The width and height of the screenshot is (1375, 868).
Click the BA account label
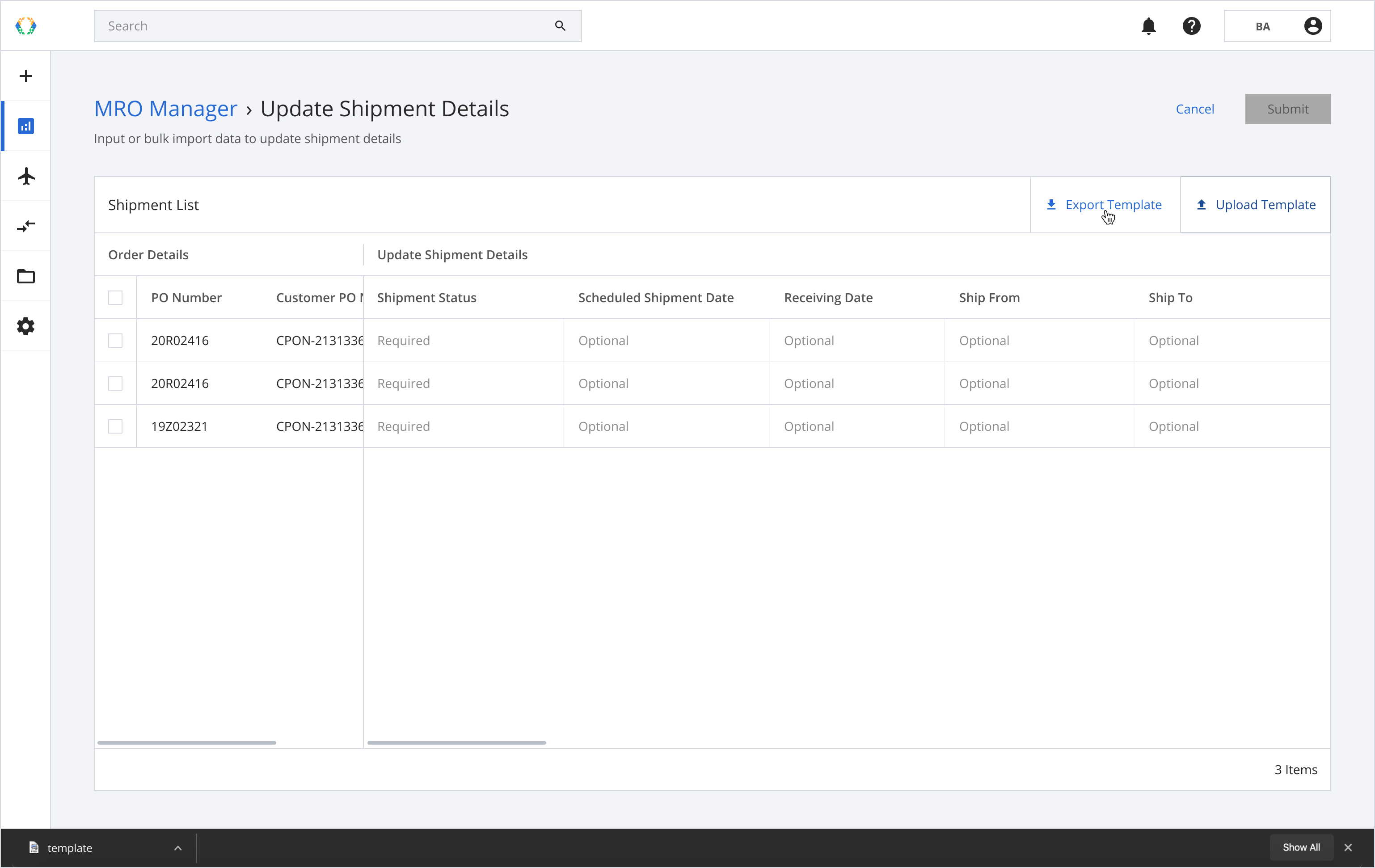[x=1262, y=26]
